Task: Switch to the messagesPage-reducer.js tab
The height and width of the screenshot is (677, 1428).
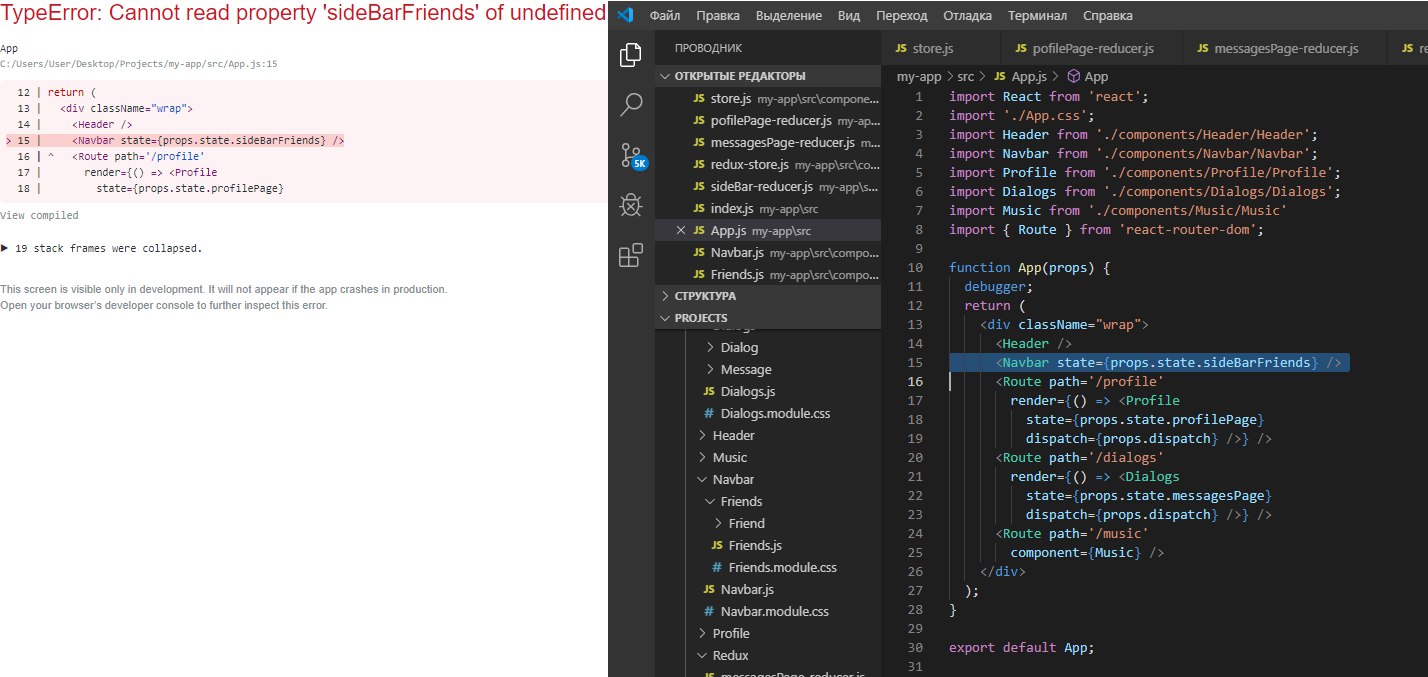Action: [x=1277, y=48]
